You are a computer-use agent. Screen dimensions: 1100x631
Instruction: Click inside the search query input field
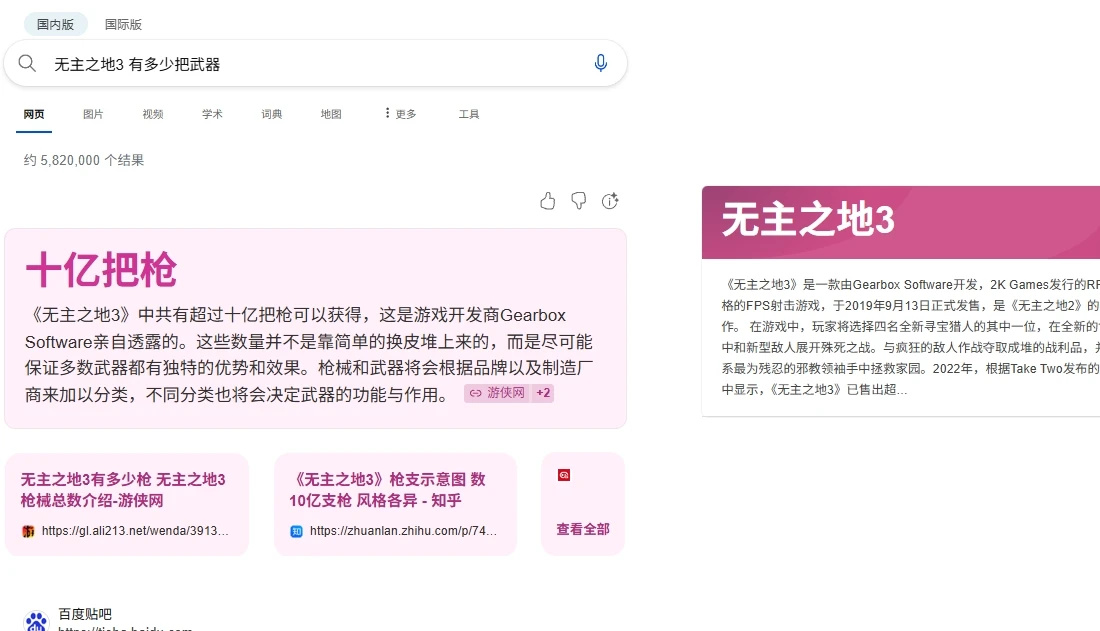point(316,64)
